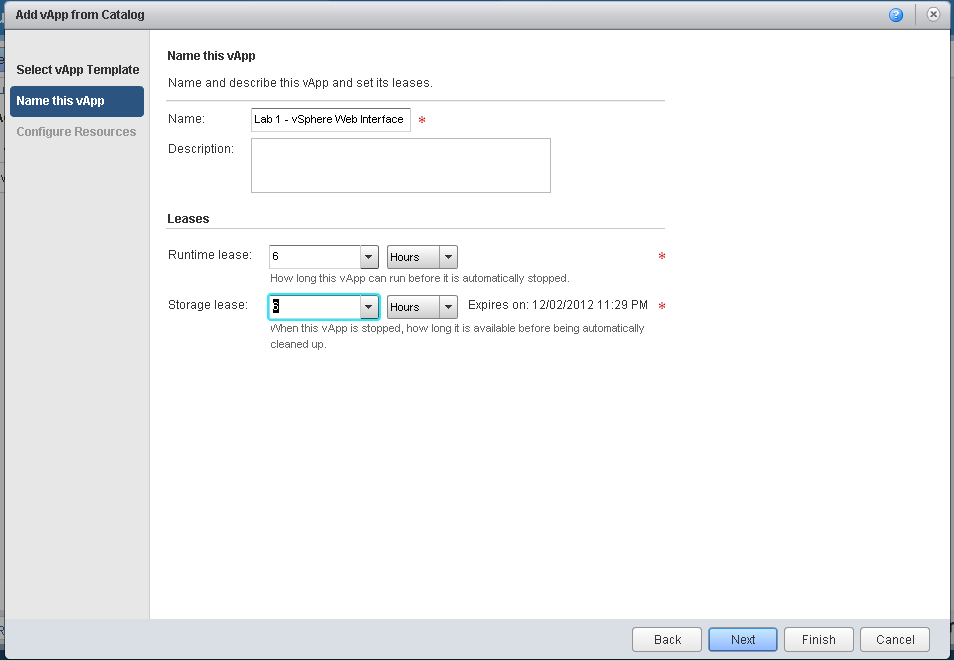The height and width of the screenshot is (661, 954).
Task: Open the Runtime lease Hours unit dropdown
Action: coord(422,257)
